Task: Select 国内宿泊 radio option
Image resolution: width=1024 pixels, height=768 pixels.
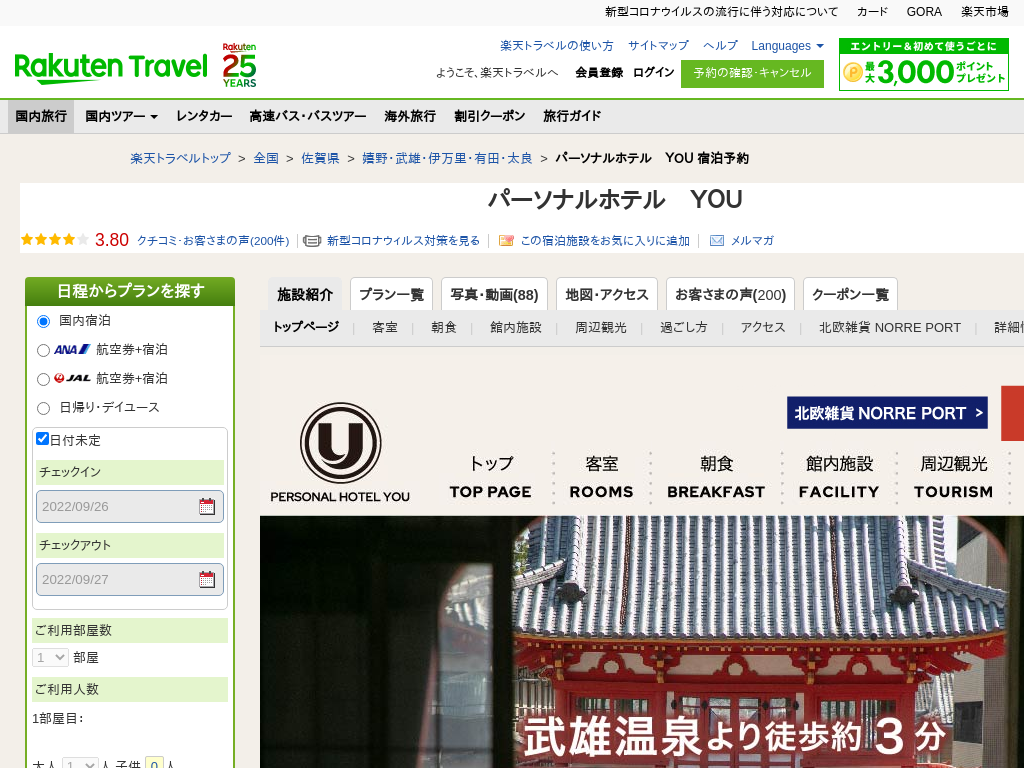Action: coord(43,321)
